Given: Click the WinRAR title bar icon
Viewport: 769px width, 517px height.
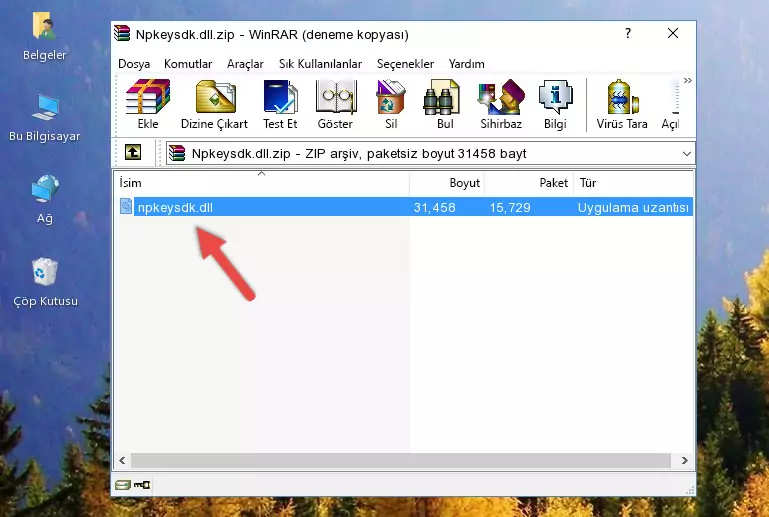Looking at the screenshot, I should click(122, 33).
